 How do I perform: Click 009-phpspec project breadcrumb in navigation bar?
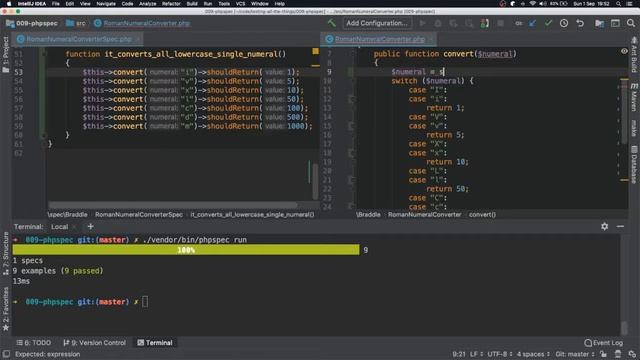pyautogui.click(x=32, y=23)
